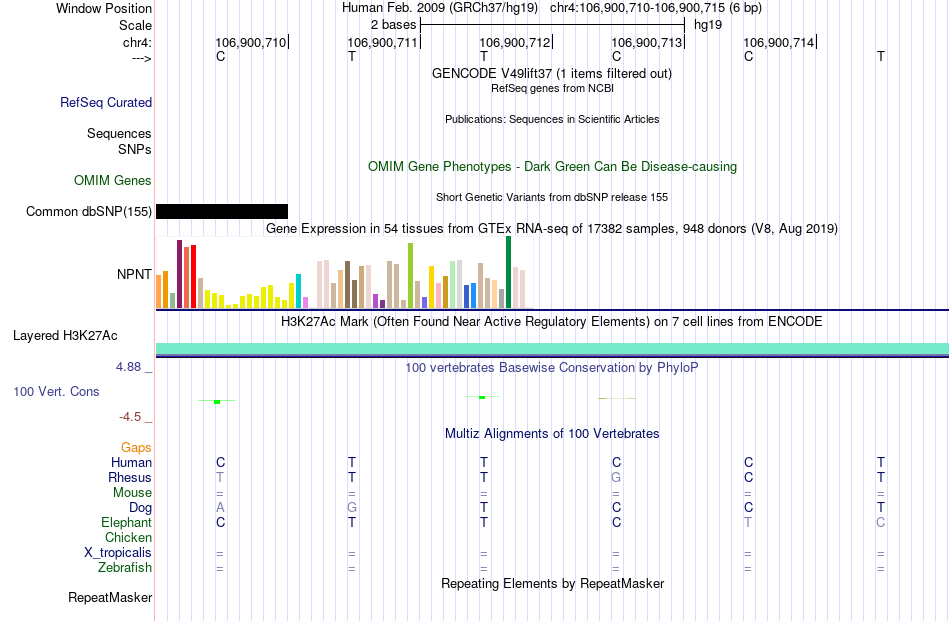Click the gray A in Dog row
Viewport: 950px width, 621px height.
click(220, 508)
